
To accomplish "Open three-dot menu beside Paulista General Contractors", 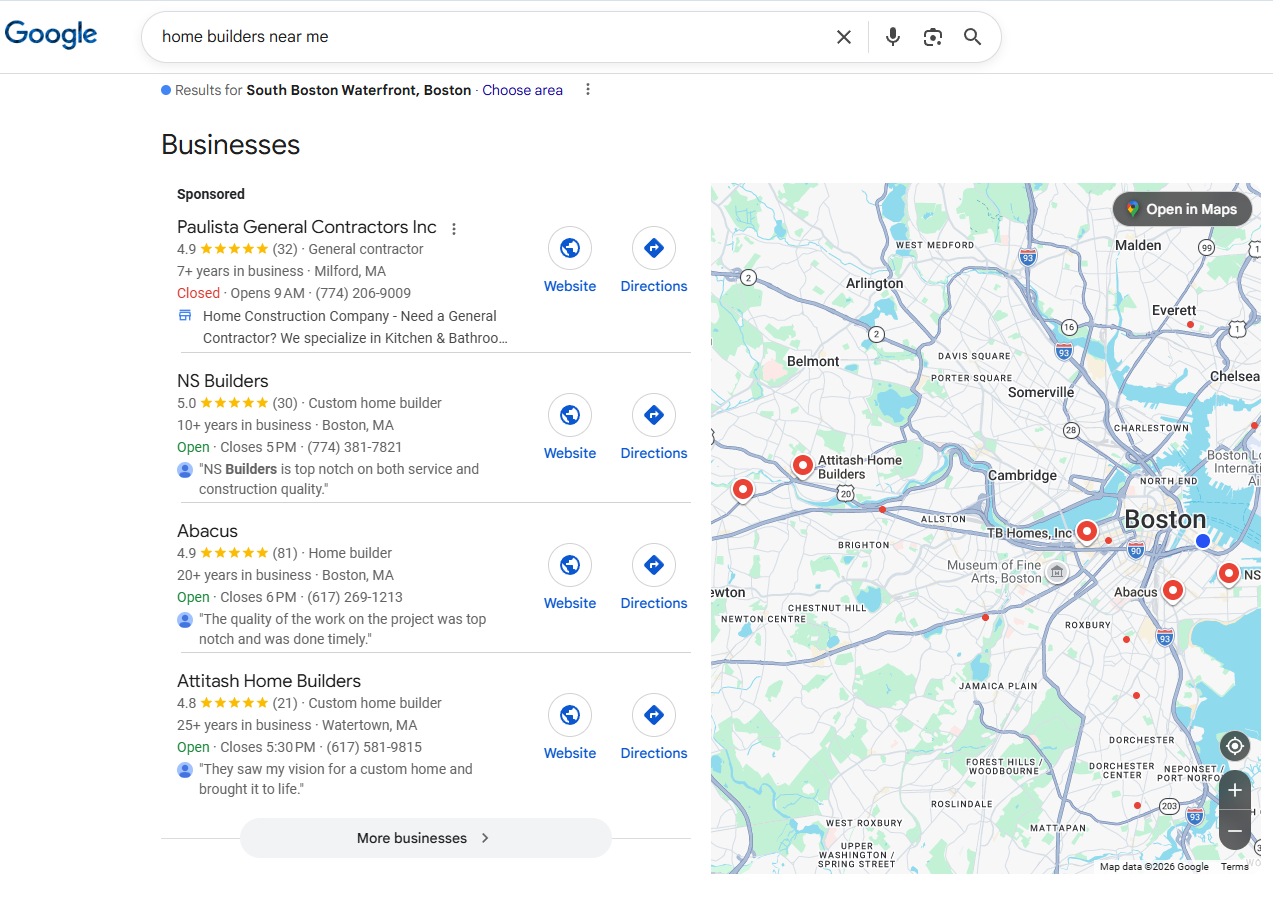I will point(454,229).
